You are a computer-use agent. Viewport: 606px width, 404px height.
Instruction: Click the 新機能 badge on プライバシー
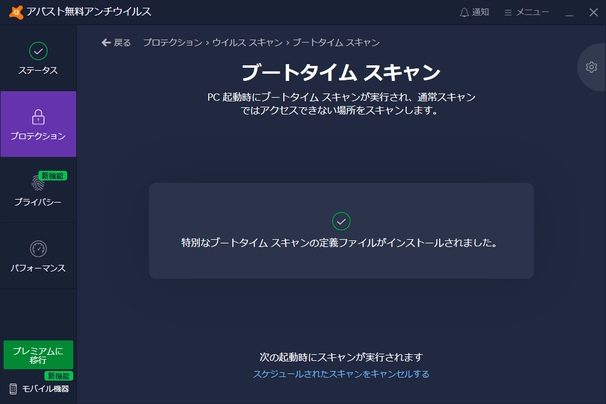[x=53, y=176]
